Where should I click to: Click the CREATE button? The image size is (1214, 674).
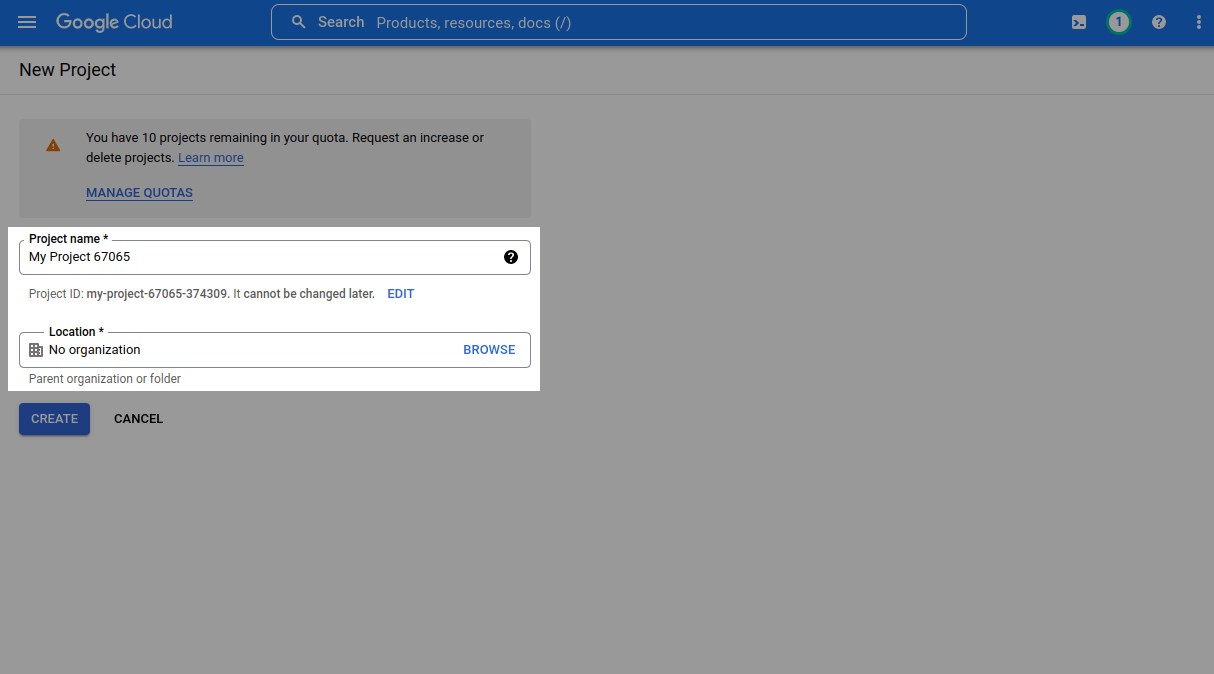54,419
